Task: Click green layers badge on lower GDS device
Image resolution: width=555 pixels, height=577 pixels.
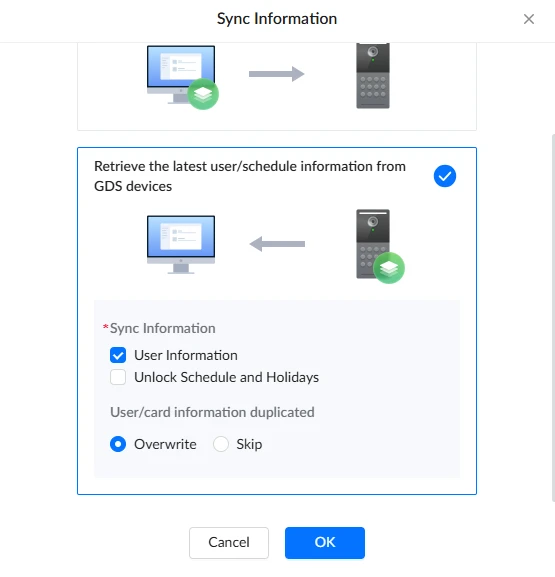Action: pyautogui.click(x=389, y=268)
